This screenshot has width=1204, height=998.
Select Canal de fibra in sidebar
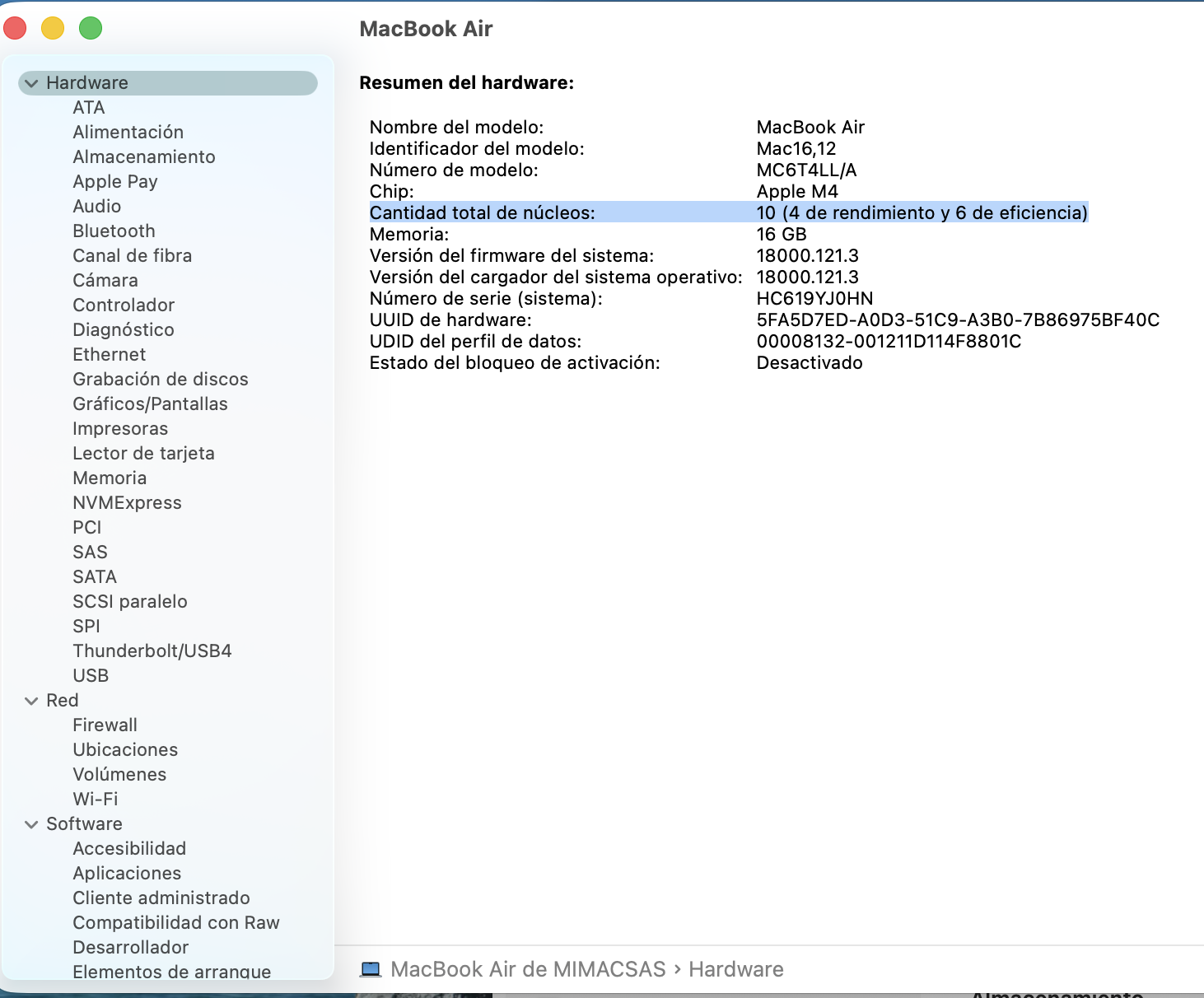(132, 256)
